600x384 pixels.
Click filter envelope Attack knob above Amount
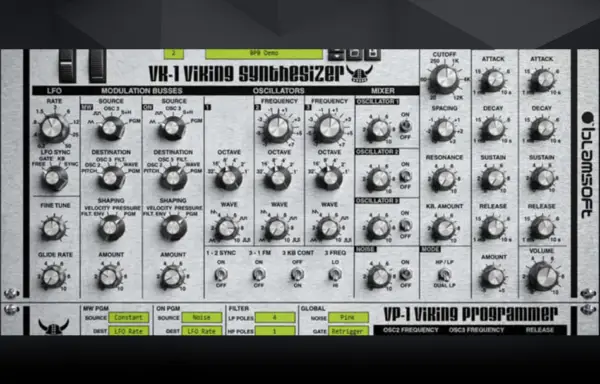[494, 80]
